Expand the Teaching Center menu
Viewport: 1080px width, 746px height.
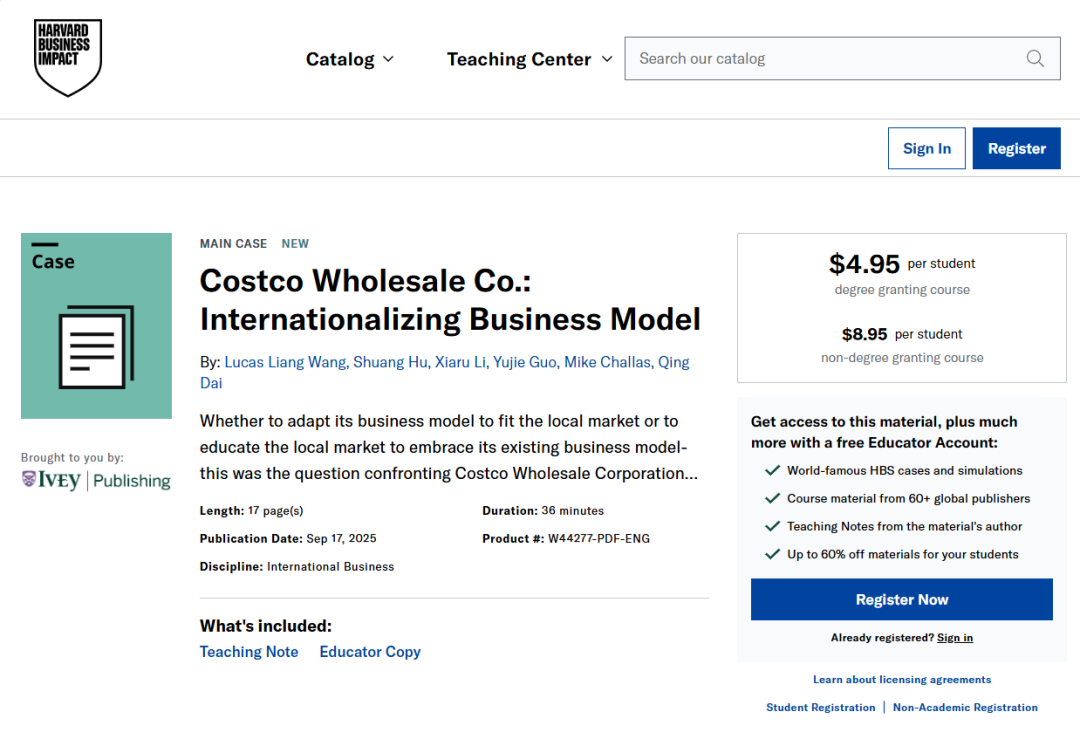coord(529,59)
